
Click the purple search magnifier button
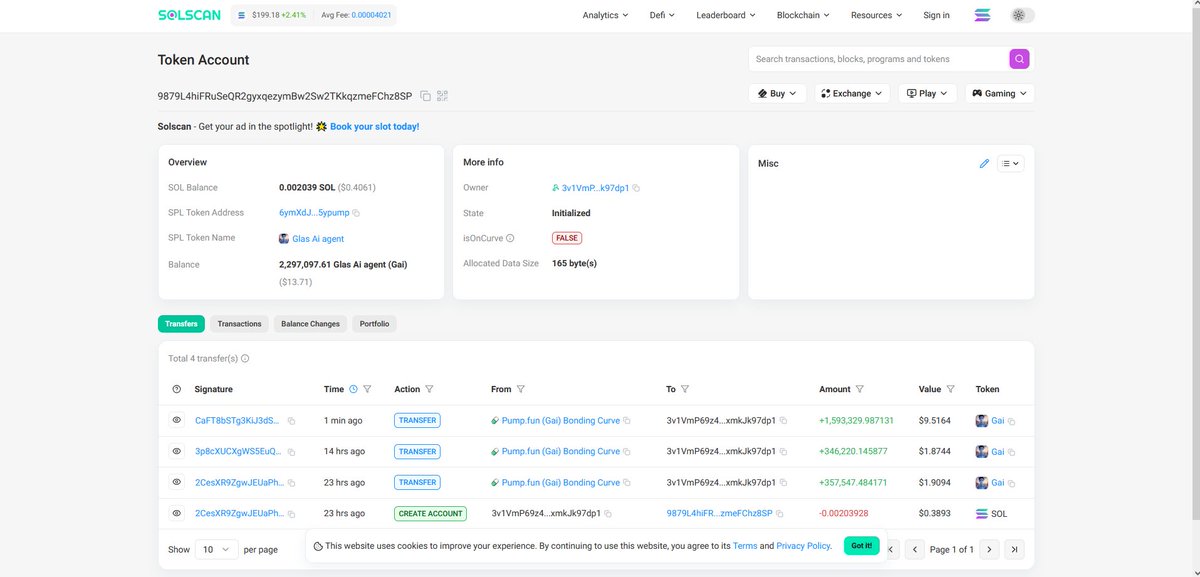tap(1019, 59)
